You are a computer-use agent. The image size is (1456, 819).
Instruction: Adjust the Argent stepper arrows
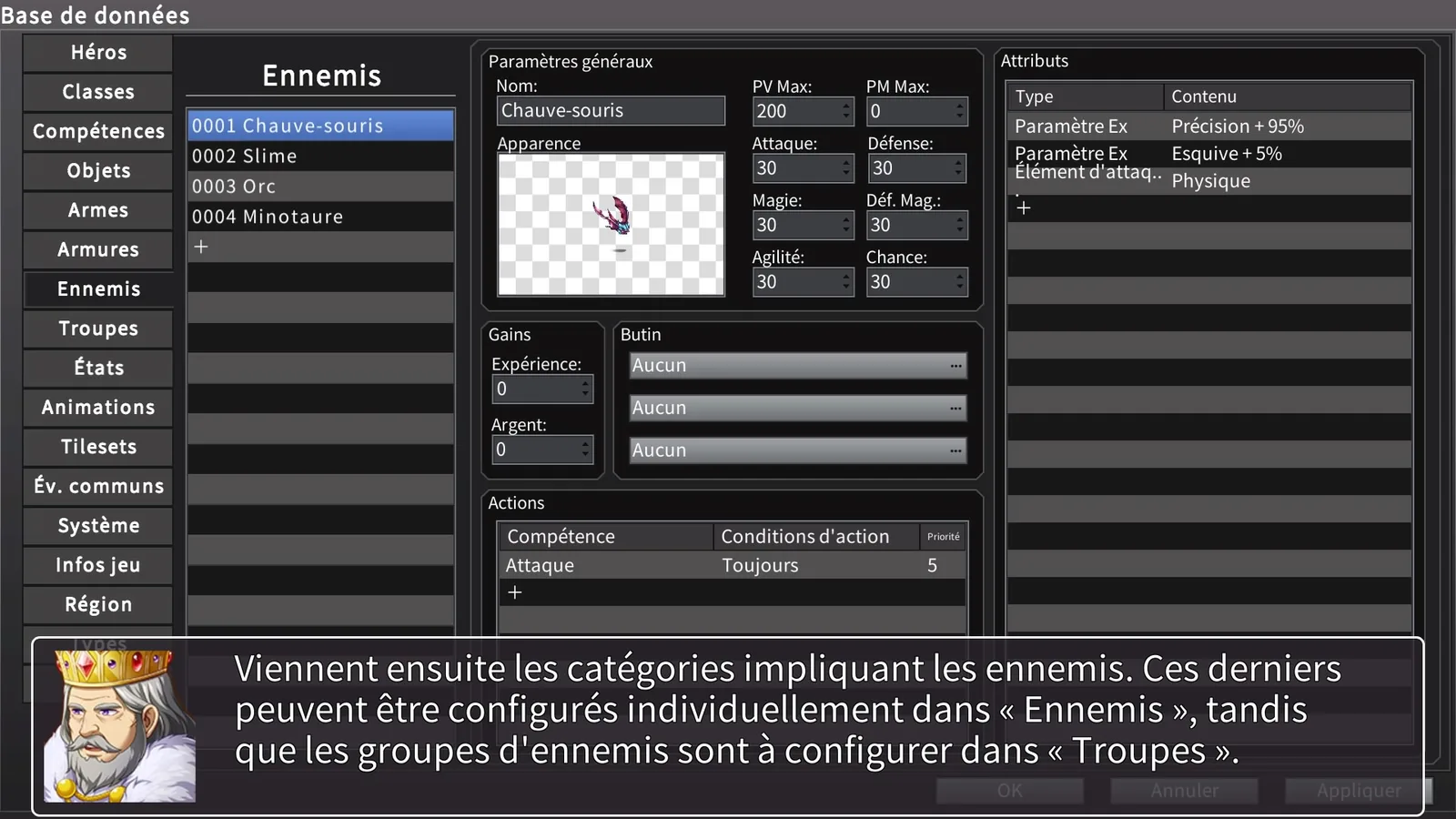coord(585,450)
